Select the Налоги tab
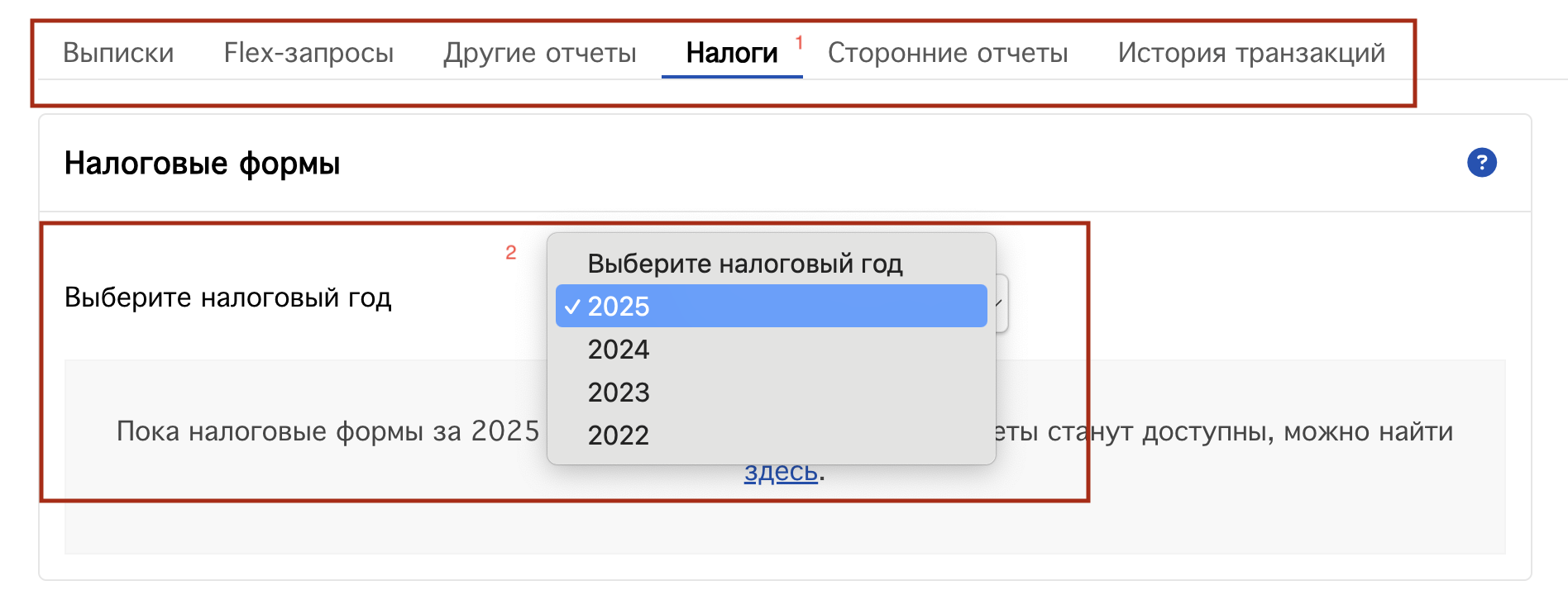This screenshot has width=1568, height=595. click(732, 53)
